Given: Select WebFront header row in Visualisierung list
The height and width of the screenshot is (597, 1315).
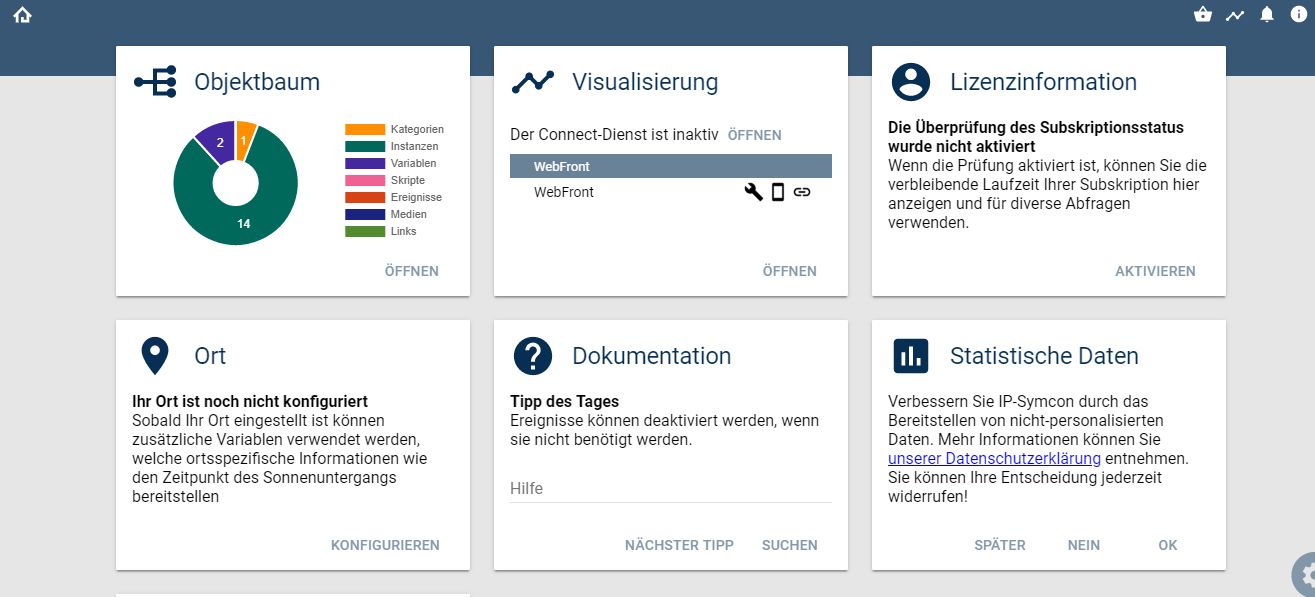Looking at the screenshot, I should coord(670,166).
